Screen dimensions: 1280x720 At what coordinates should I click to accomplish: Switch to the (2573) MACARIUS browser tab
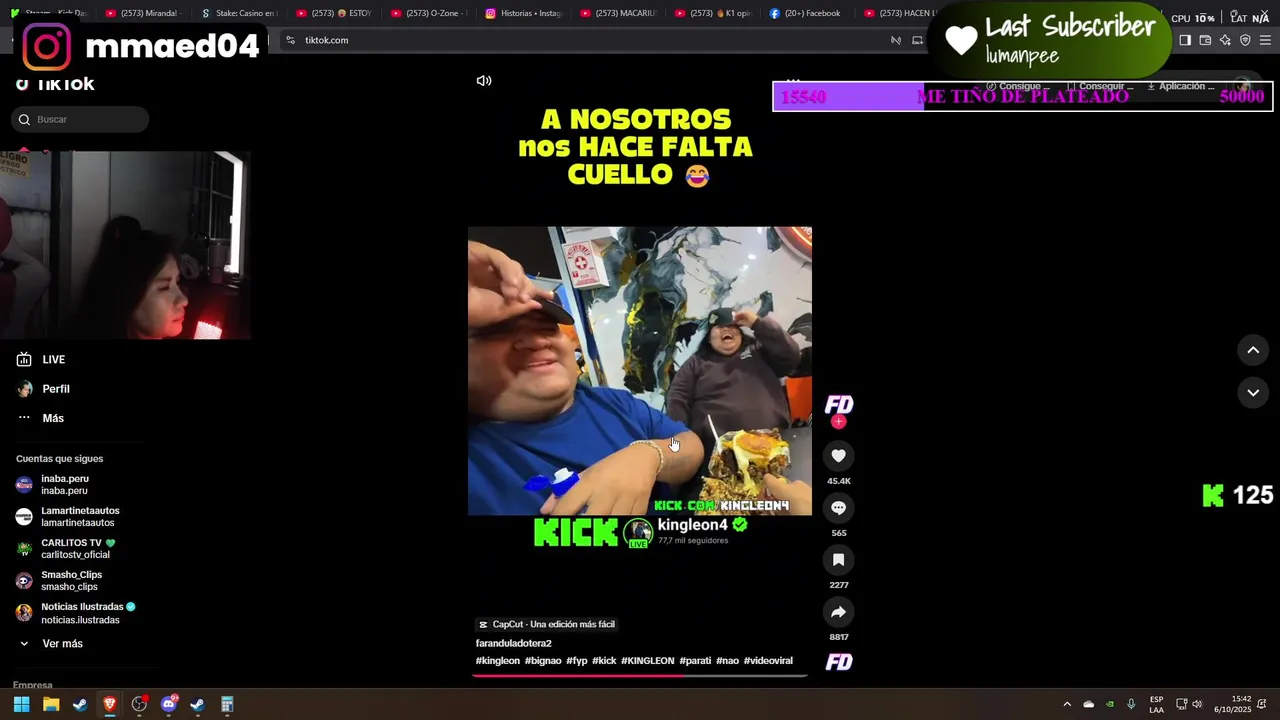coord(617,13)
